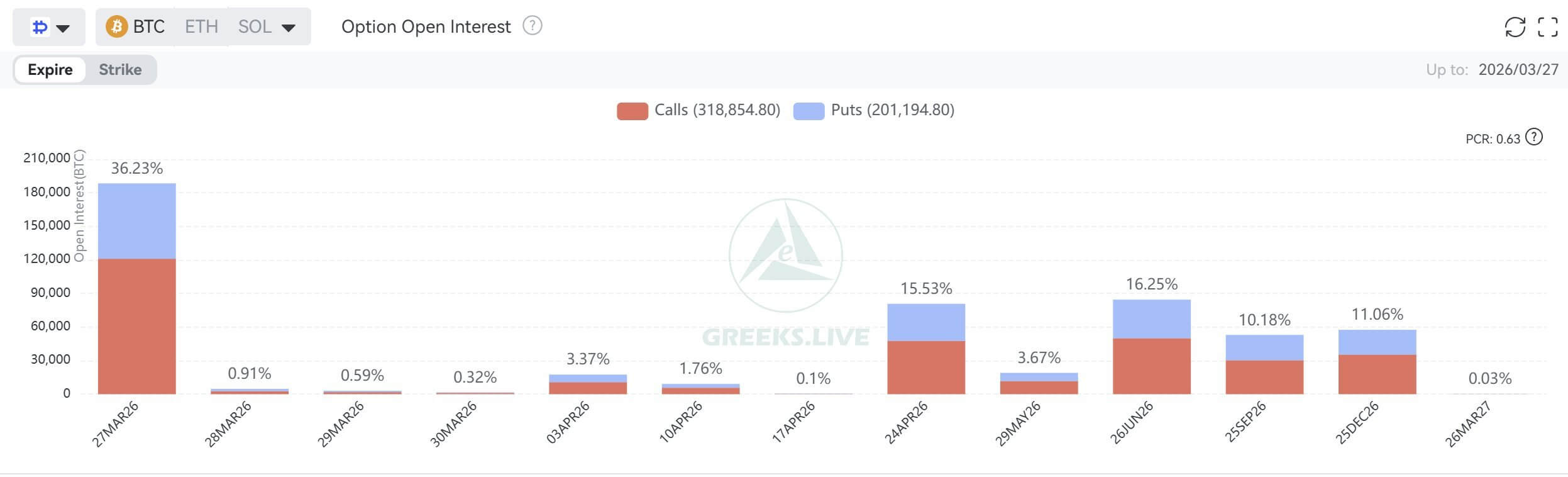Select the SOL tab
Image resolution: width=1568 pixels, height=477 pixels.
point(254,26)
